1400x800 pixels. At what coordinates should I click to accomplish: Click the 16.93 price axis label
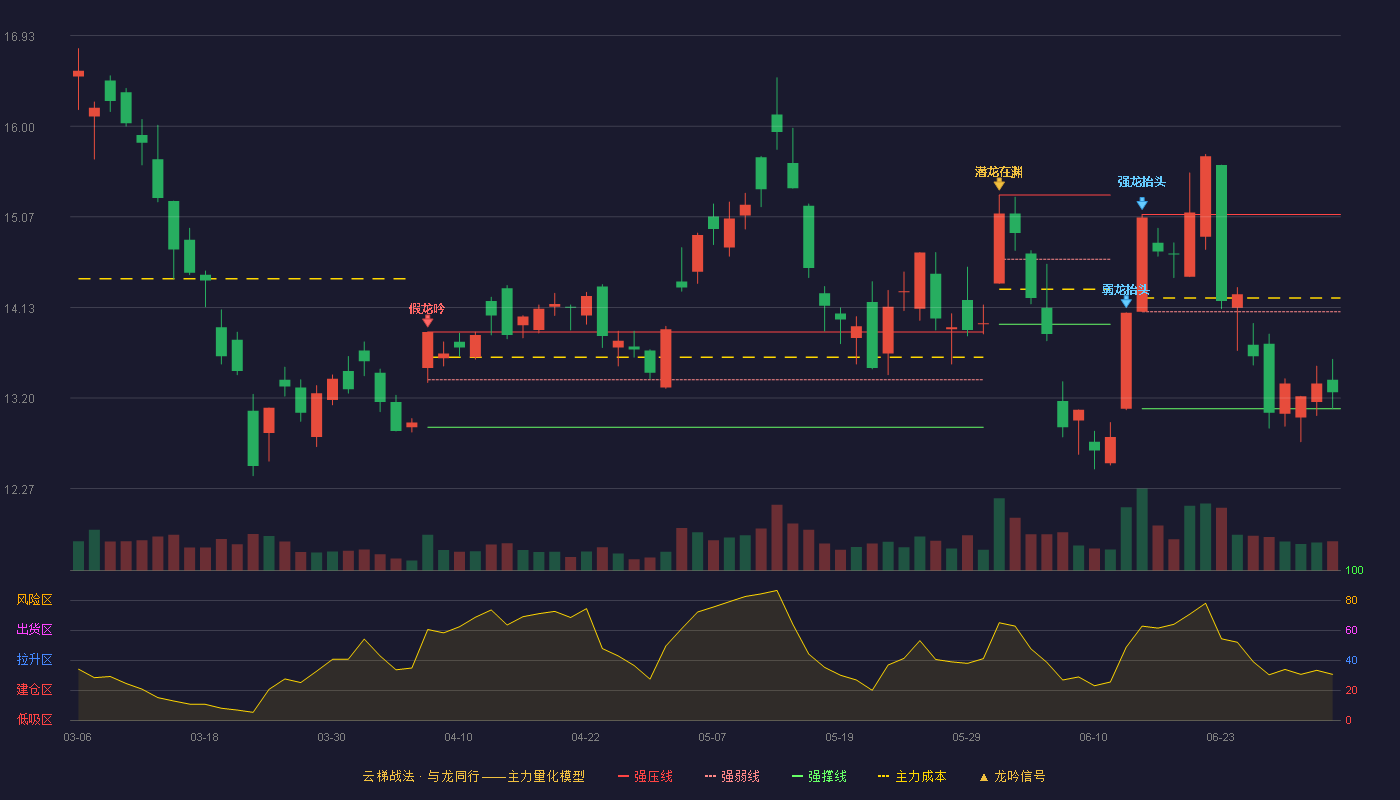(19, 37)
